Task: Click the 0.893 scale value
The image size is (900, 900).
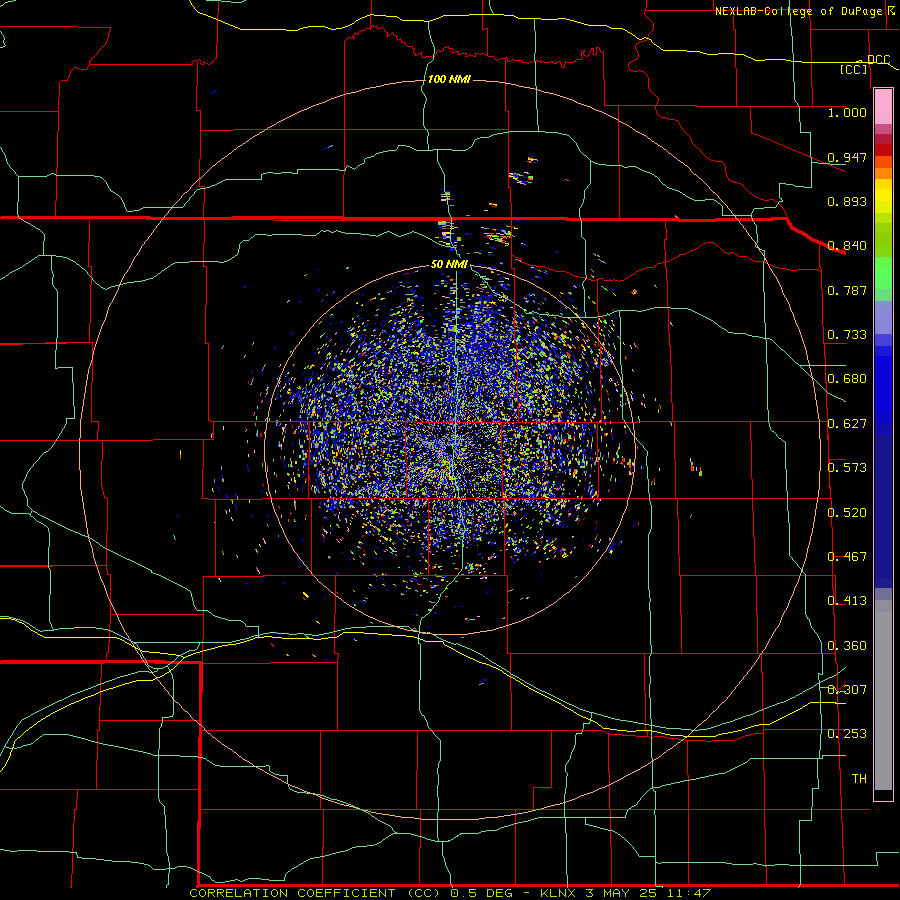Action: 847,201
